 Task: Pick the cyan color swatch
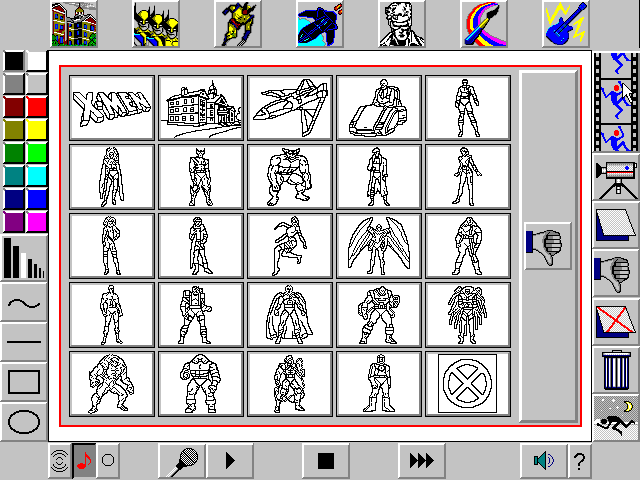pos(37,176)
